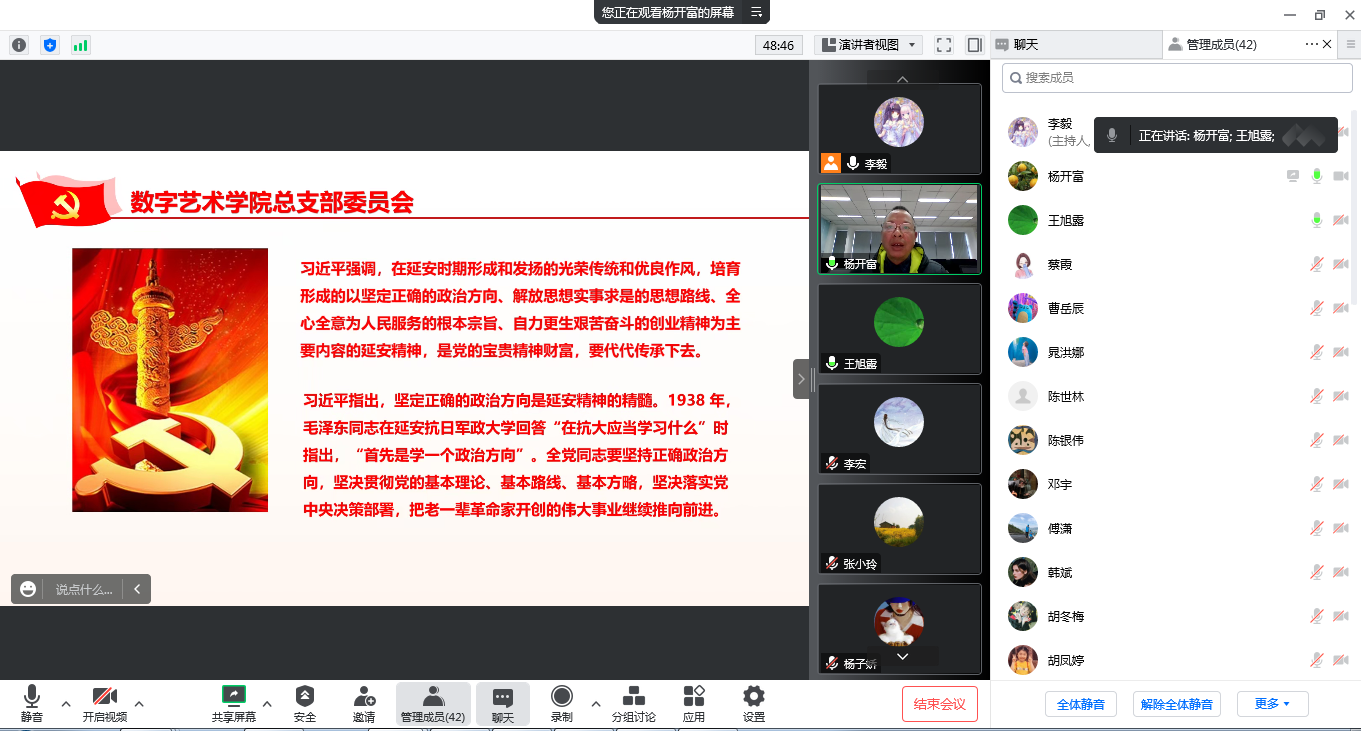Turn on video (开启视频)
Screen dimensions: 1361x731
[x=105, y=703]
